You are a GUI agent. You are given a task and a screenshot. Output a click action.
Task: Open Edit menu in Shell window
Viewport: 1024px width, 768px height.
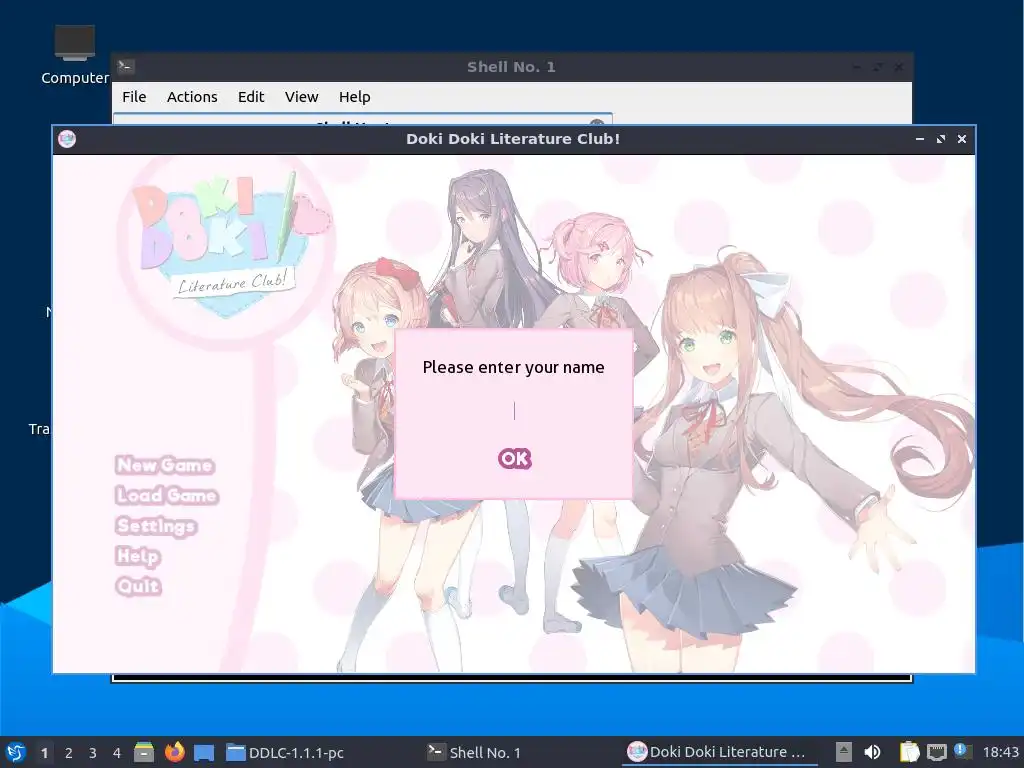pyautogui.click(x=251, y=97)
